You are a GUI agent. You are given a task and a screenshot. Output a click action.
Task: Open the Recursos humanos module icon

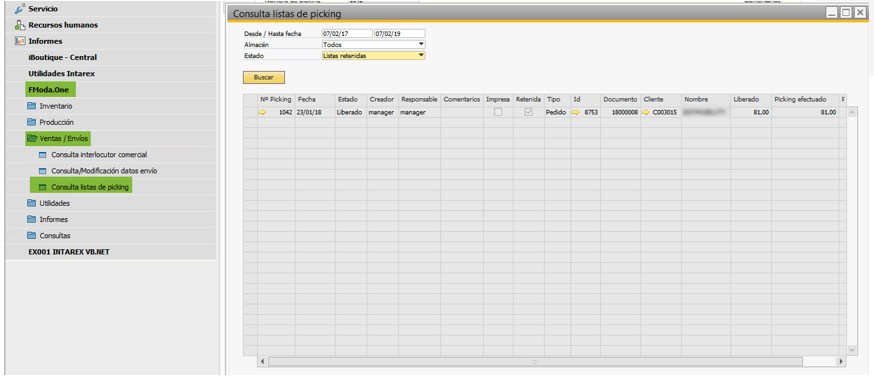(x=20, y=25)
